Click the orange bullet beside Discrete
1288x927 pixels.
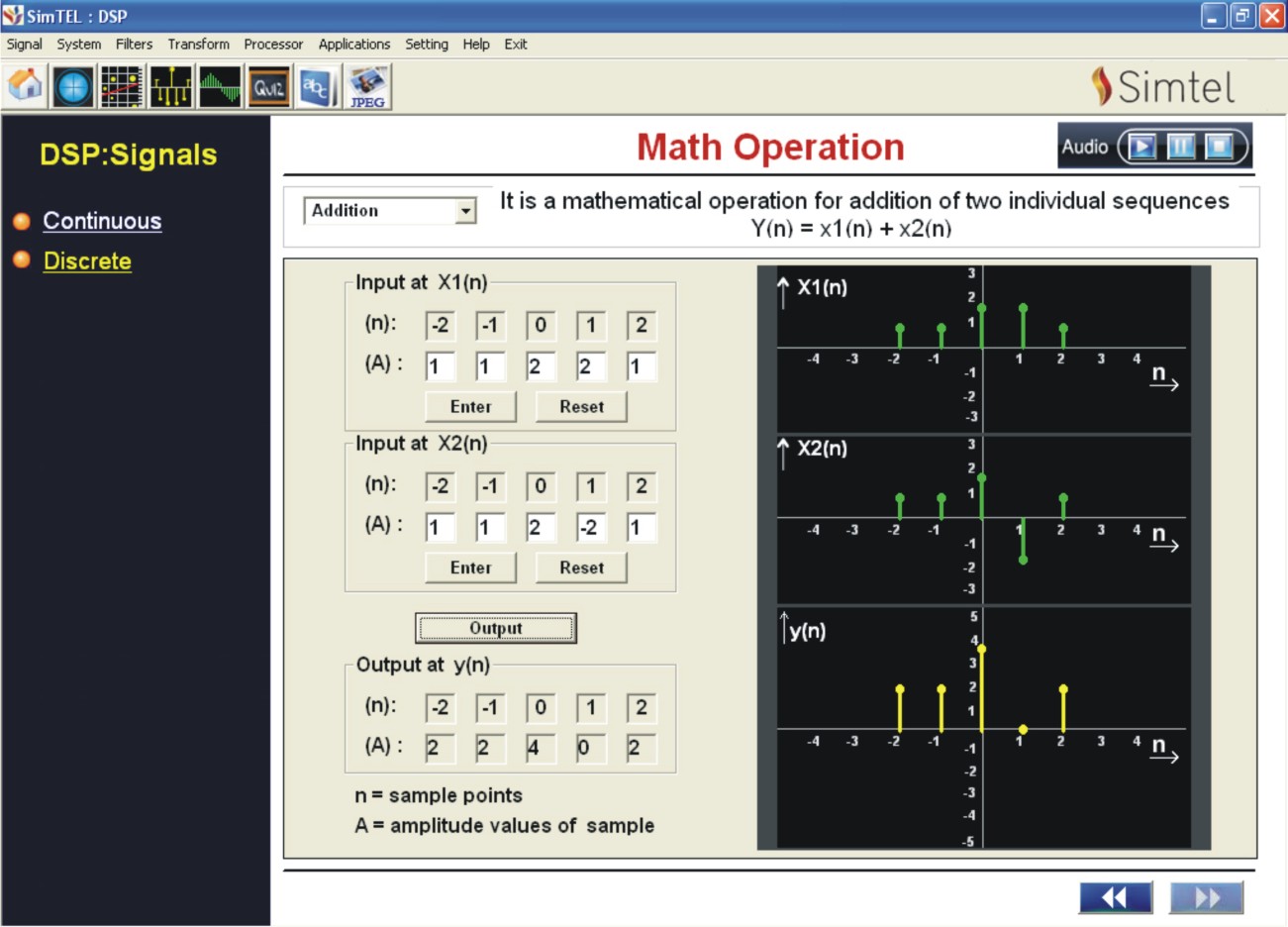22,260
